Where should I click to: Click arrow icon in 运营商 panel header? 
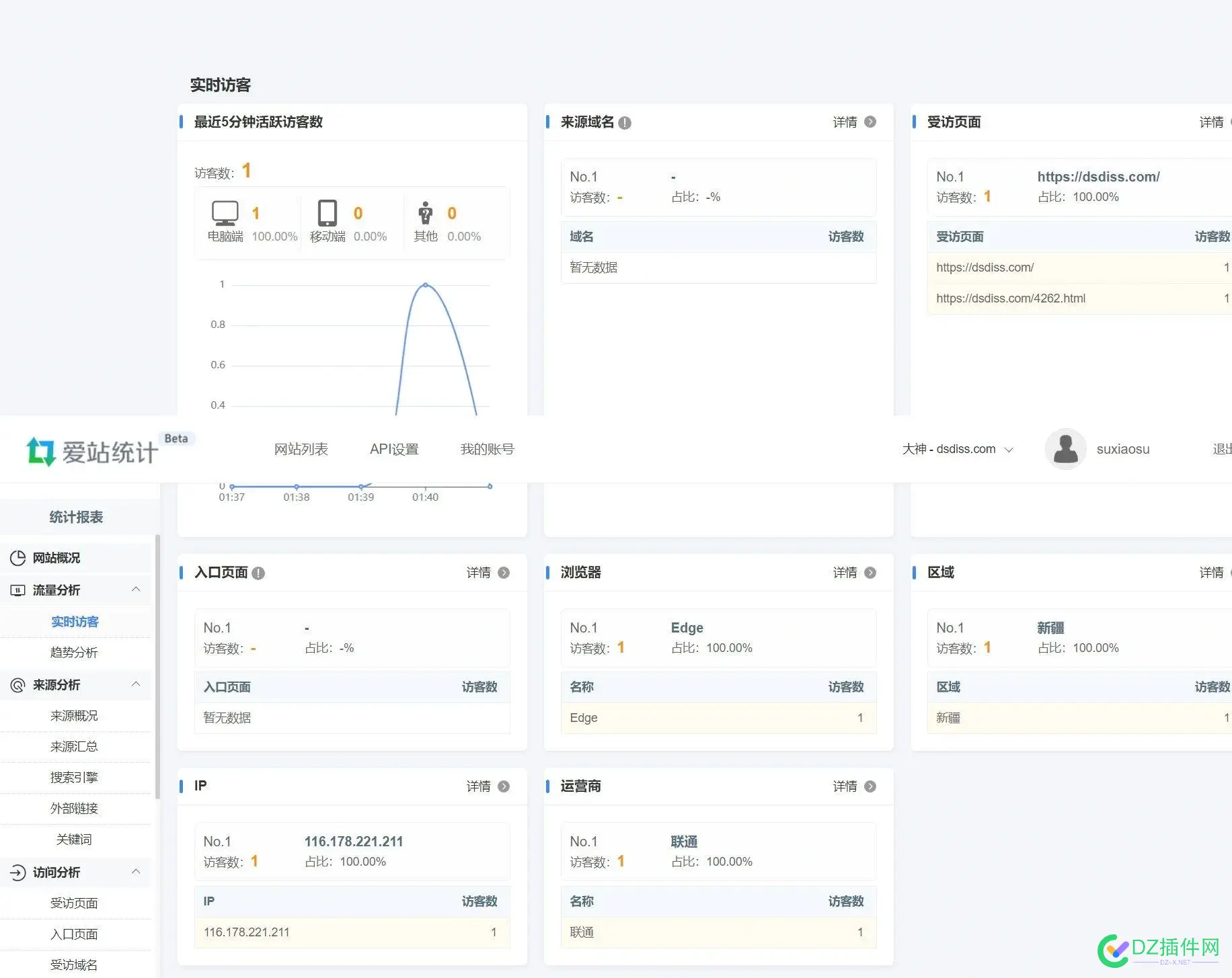coord(870,786)
